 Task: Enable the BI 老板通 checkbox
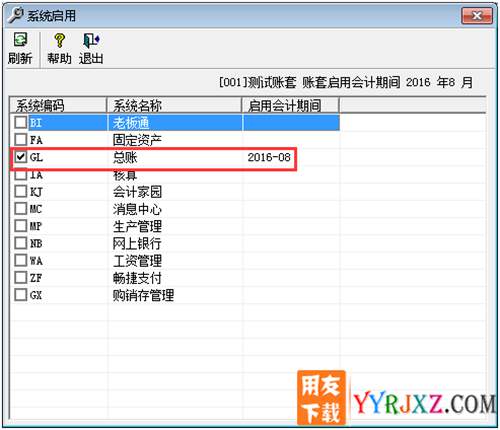coord(21,122)
